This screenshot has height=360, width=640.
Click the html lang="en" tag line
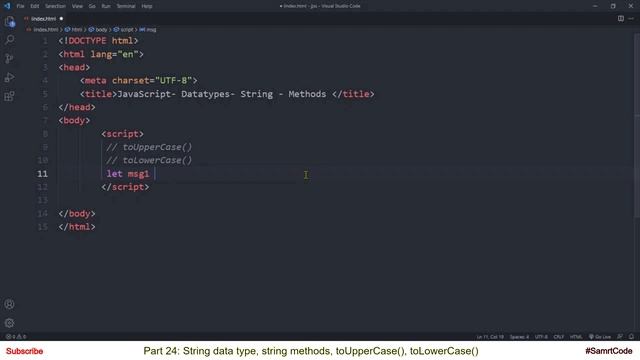[101, 54]
